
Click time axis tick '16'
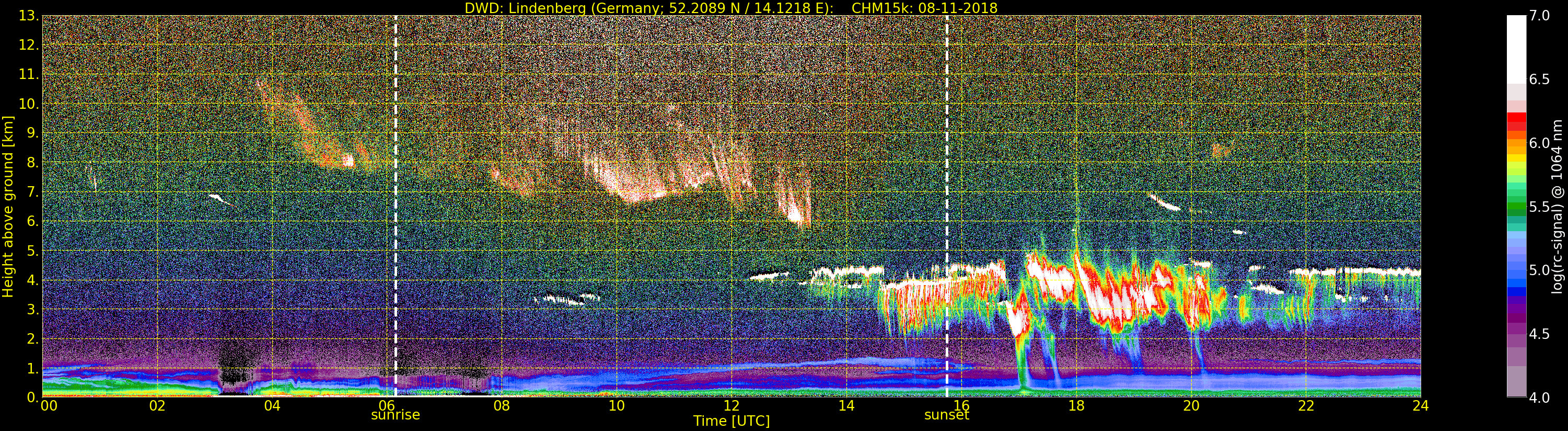coord(961,405)
